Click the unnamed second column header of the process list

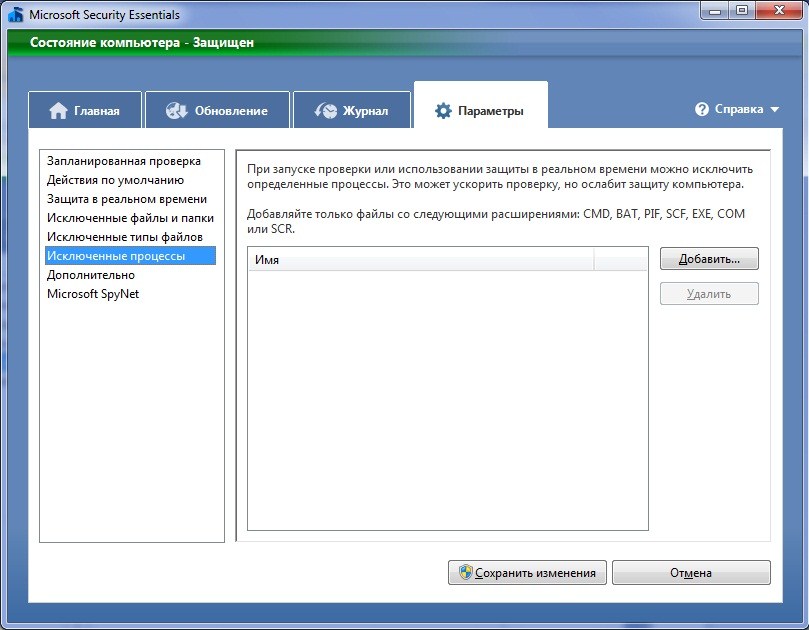(621, 260)
